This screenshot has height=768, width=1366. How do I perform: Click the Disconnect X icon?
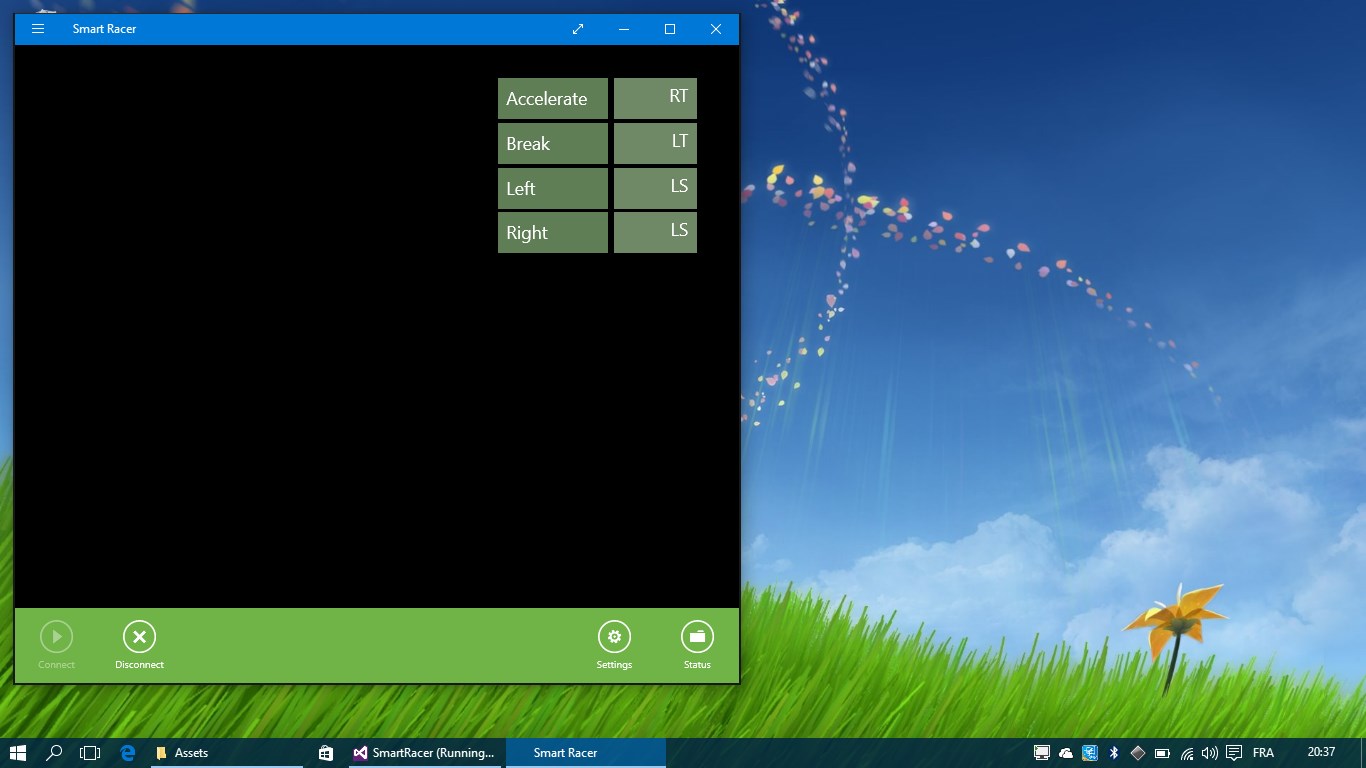(139, 637)
